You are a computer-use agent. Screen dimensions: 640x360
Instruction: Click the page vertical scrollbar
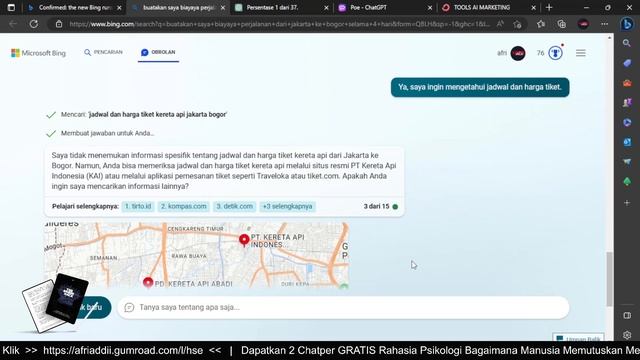tap(610, 279)
